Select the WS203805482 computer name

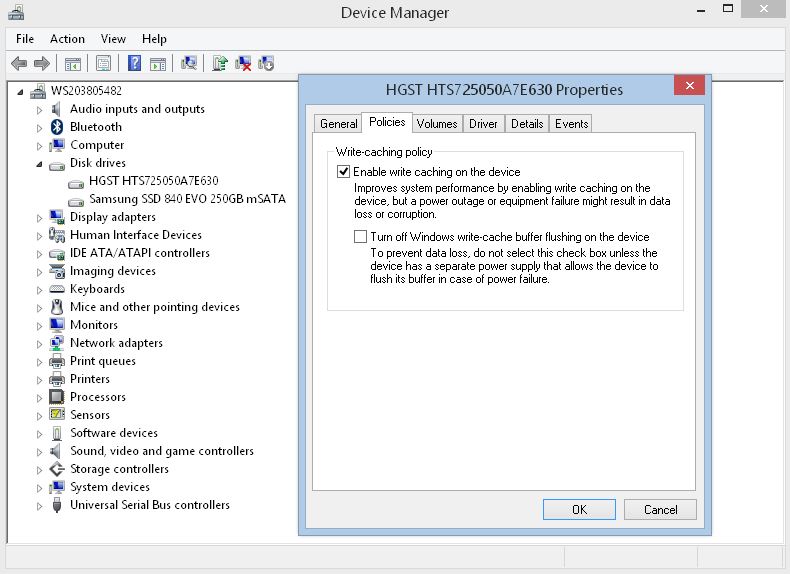tap(86, 91)
